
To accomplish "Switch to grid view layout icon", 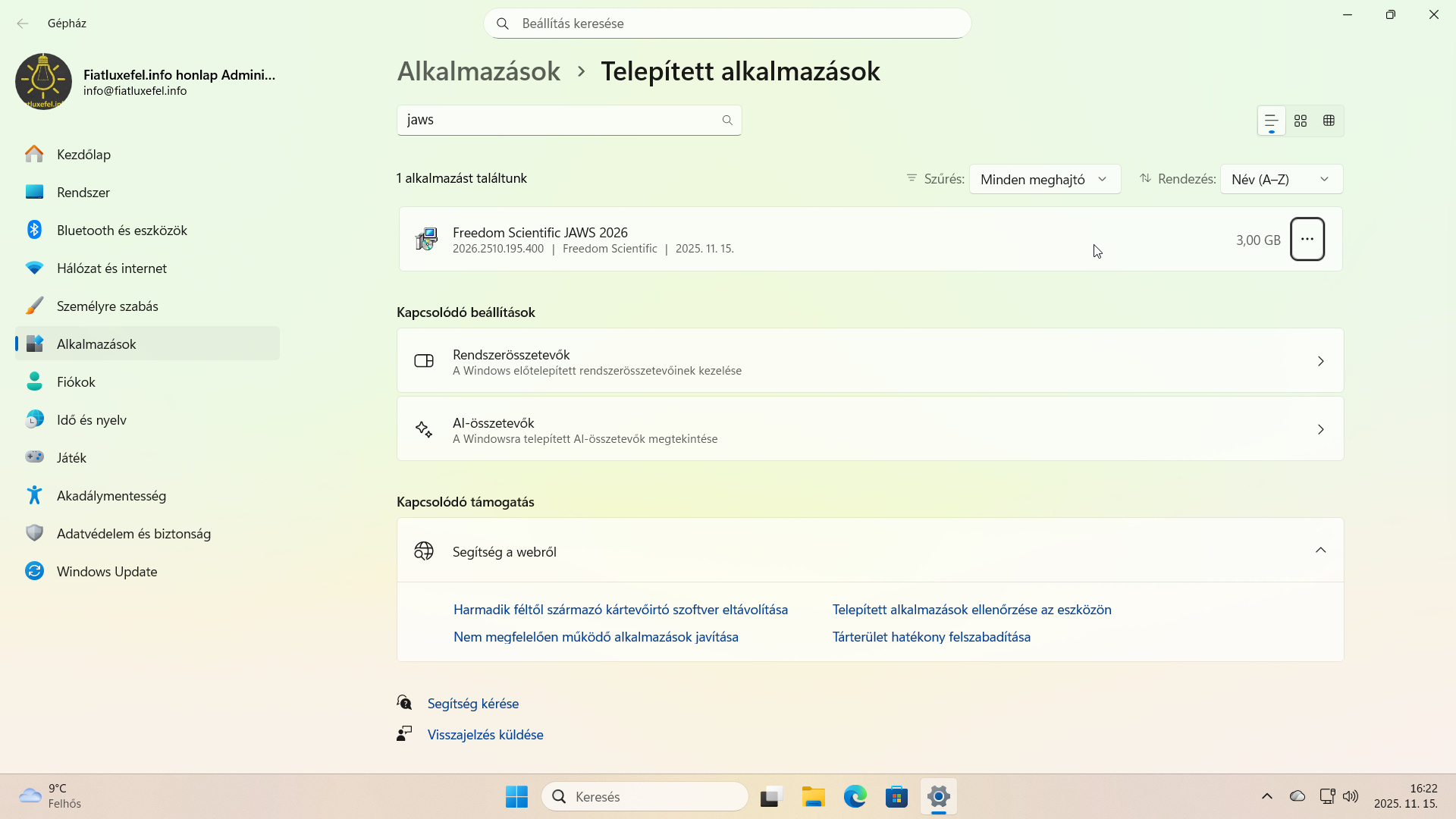I will [x=1301, y=121].
